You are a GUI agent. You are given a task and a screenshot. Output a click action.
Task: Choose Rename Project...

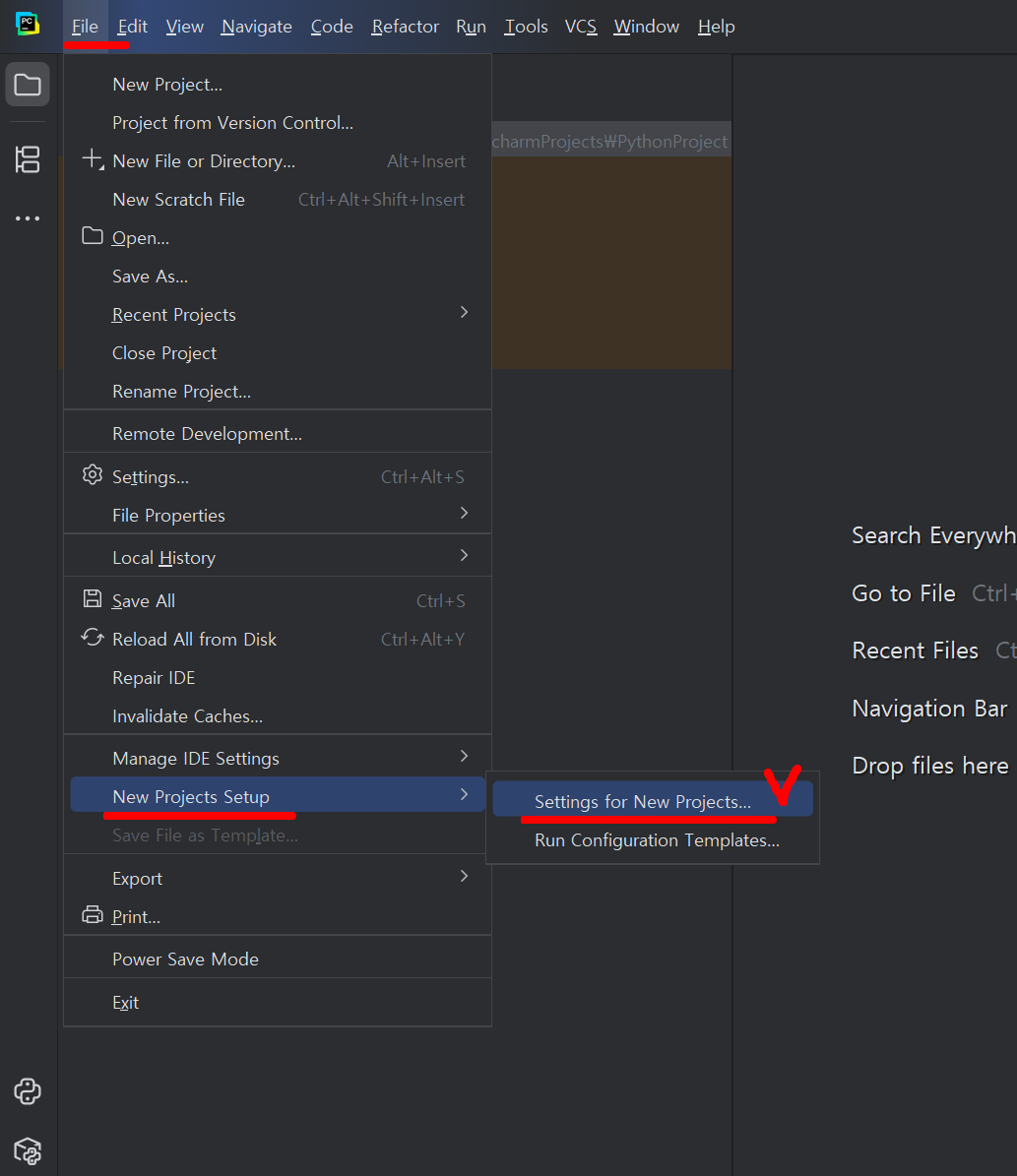[x=278, y=392]
